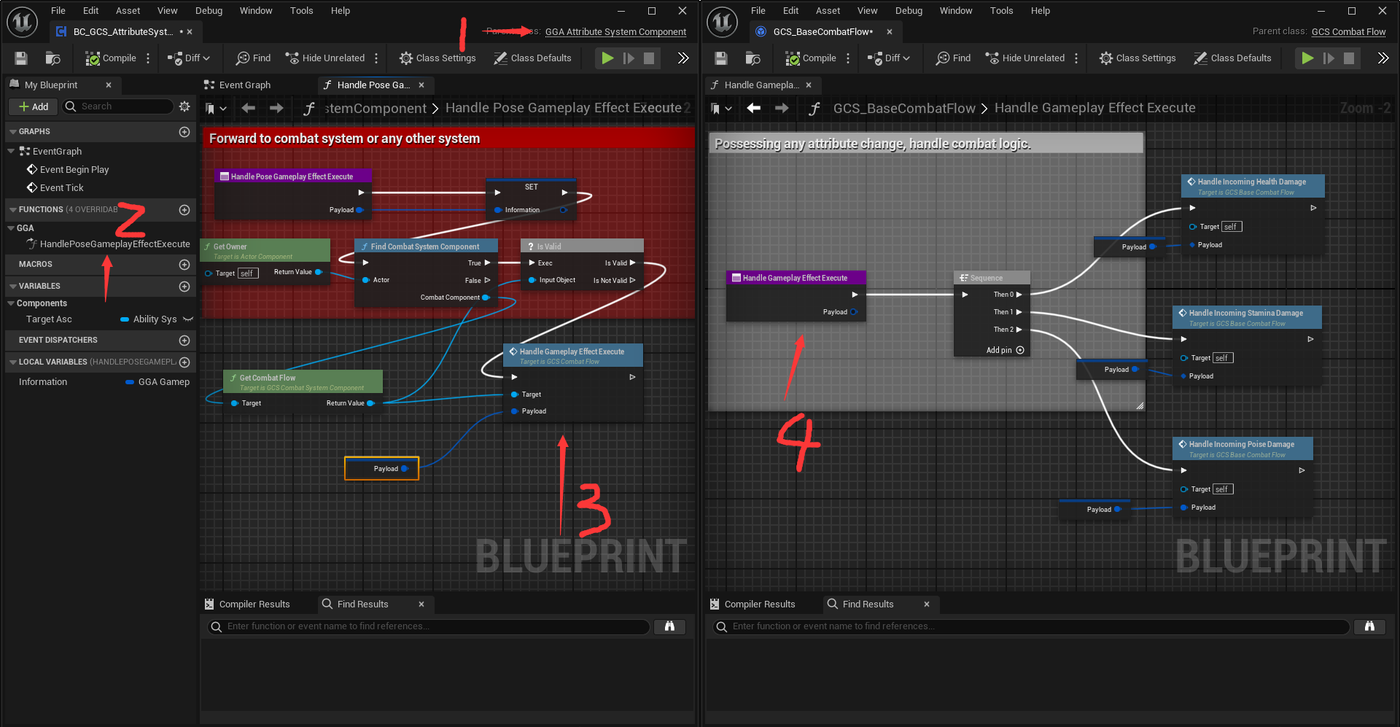Add new function with Functions plus icon

tap(184, 210)
